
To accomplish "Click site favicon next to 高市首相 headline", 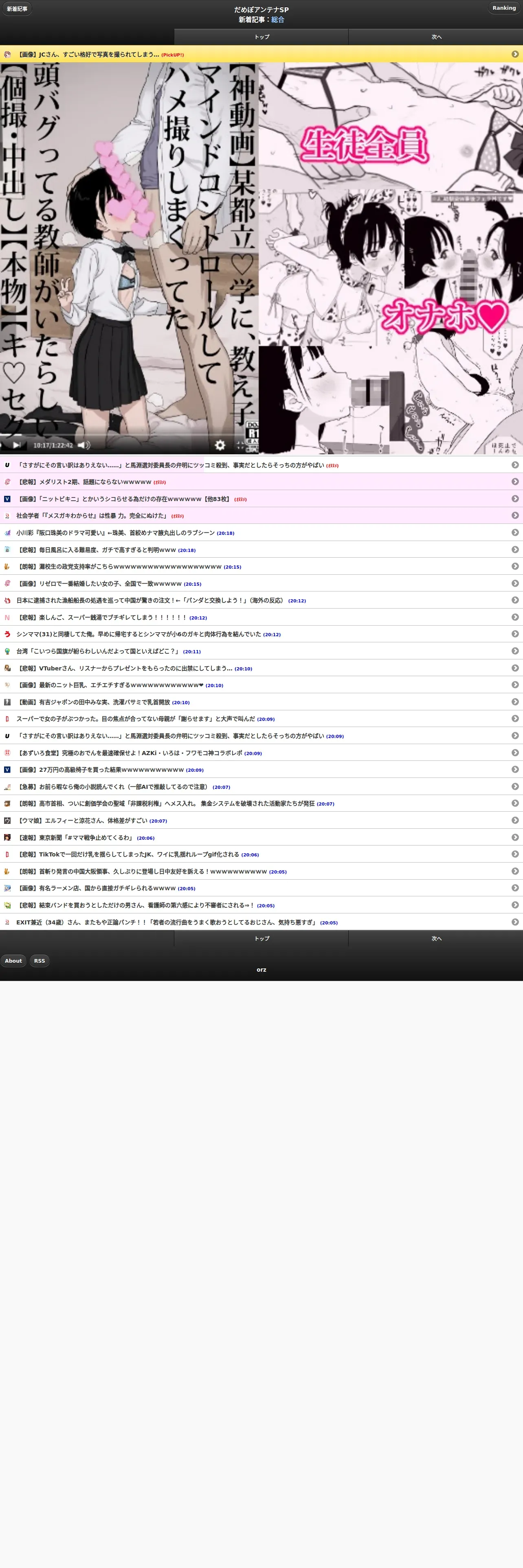I will [x=7, y=804].
